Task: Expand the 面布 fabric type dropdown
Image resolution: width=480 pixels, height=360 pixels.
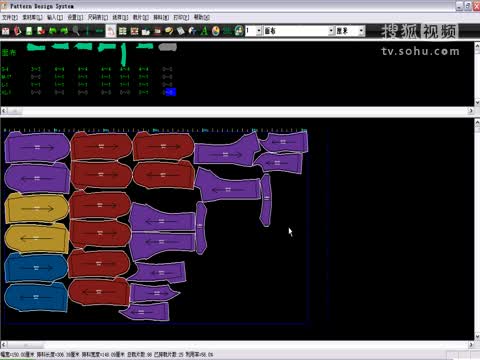Action: pyautogui.click(x=331, y=31)
